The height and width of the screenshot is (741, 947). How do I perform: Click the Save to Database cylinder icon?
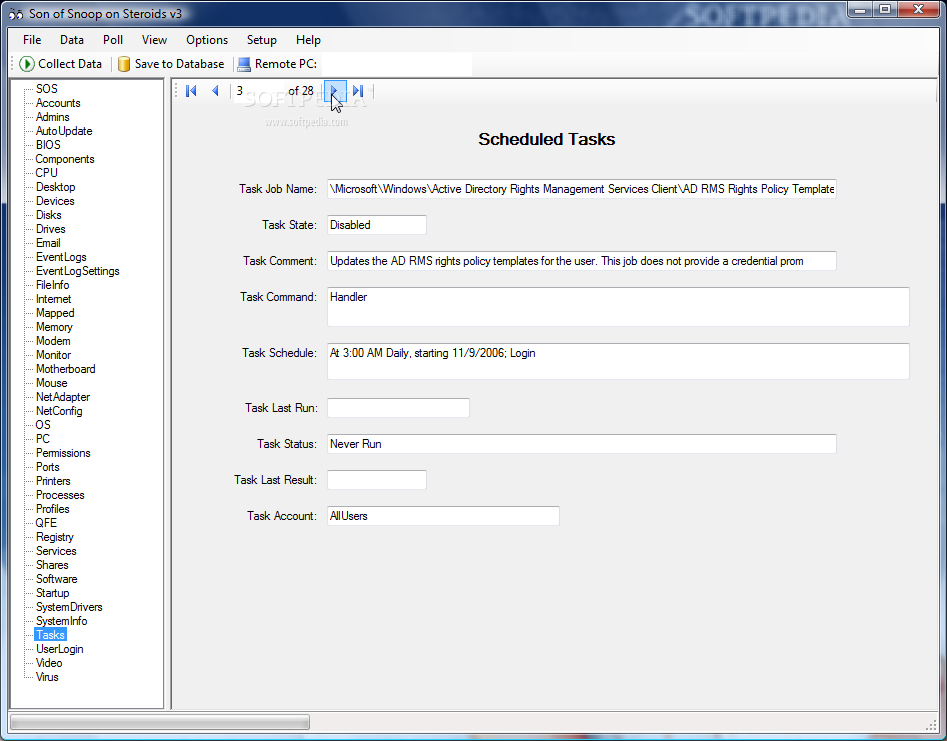click(x=124, y=64)
